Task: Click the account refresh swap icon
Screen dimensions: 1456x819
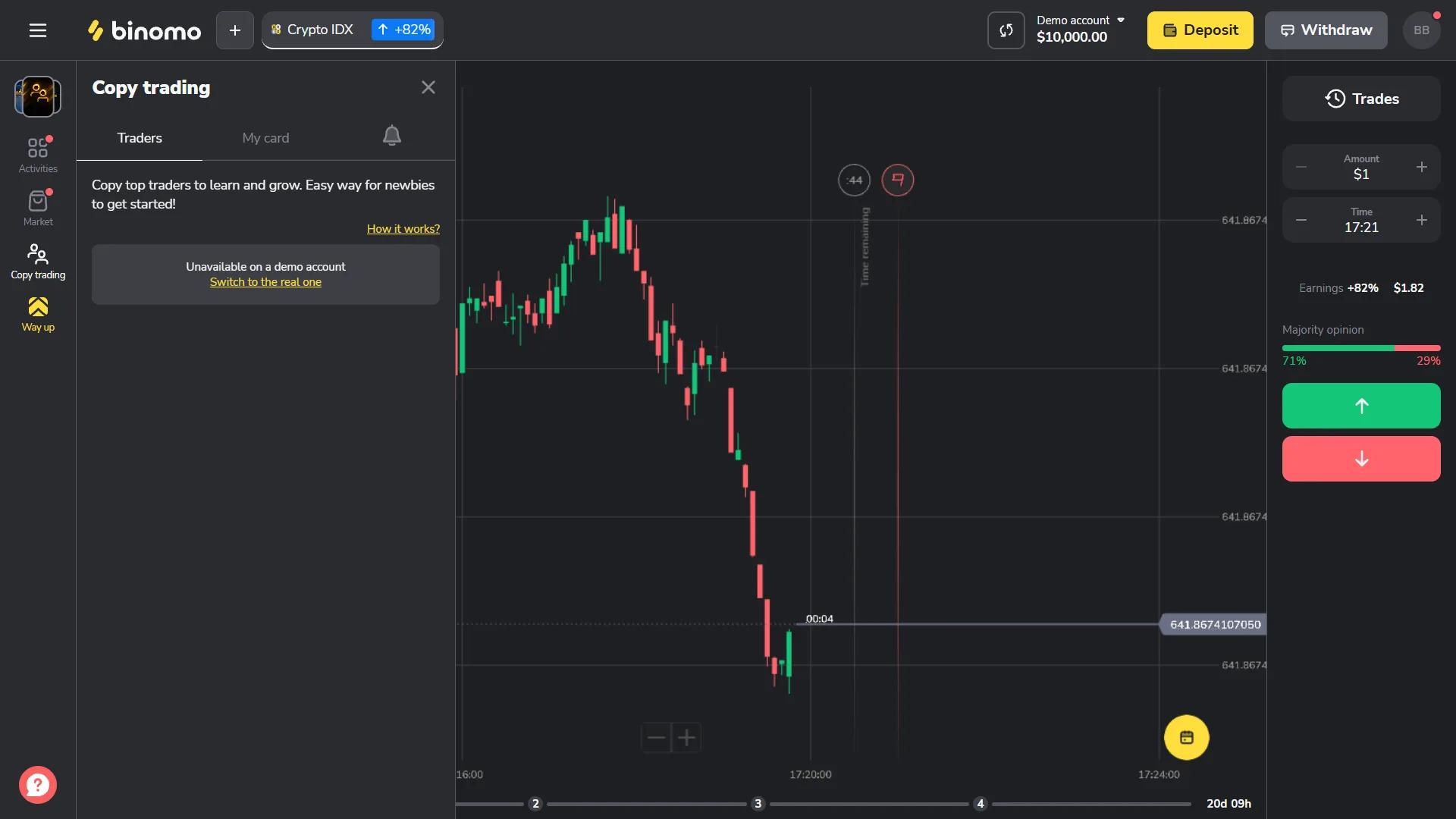Action: click(1006, 30)
